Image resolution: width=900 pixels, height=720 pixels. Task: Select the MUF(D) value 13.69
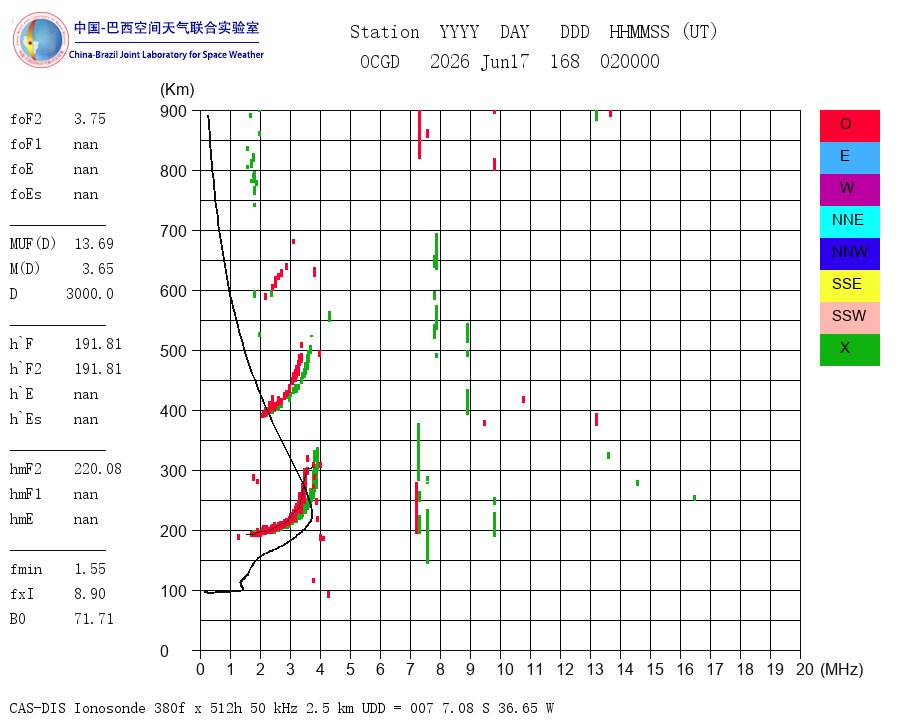94,244
